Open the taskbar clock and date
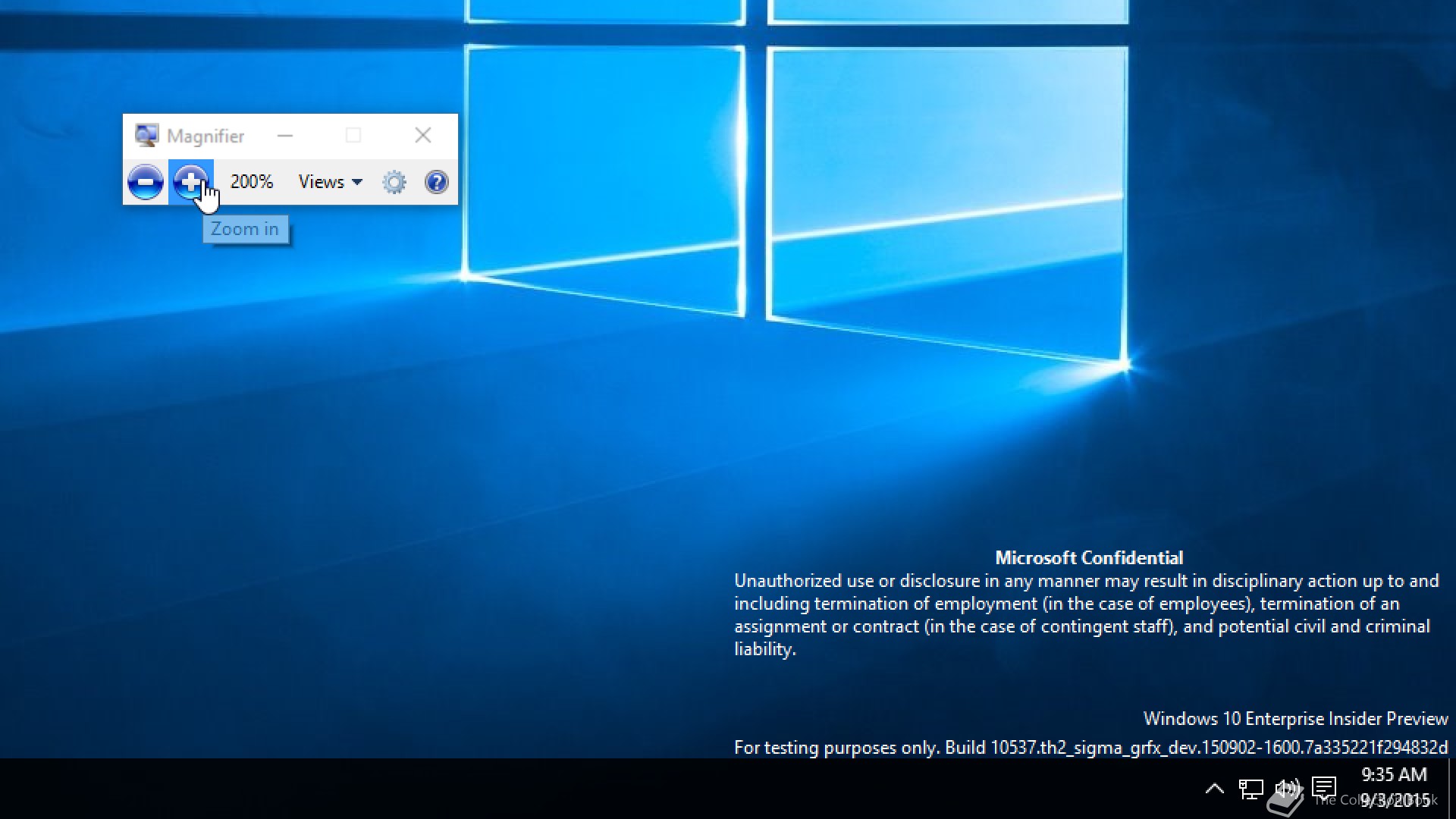This screenshot has width=1456, height=819. pyautogui.click(x=1394, y=787)
